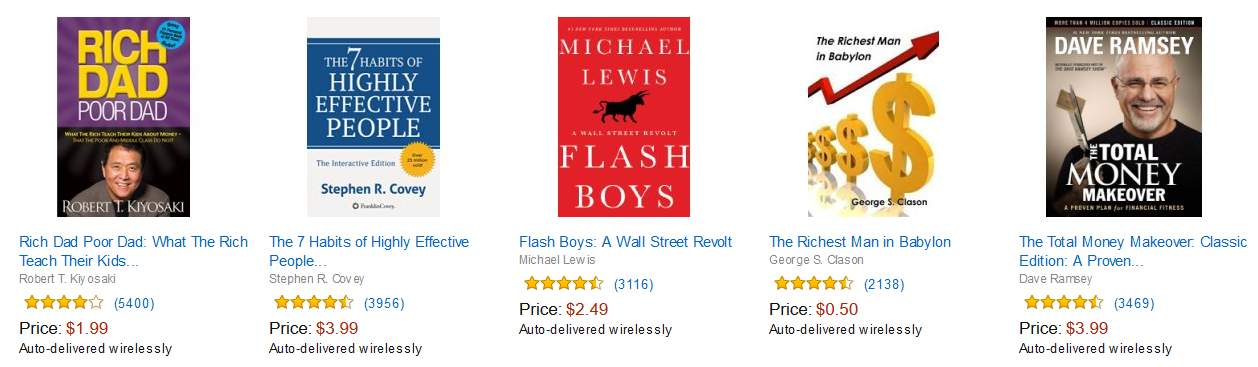Open the Rich Dad Poor Dad book cover
Screen dimensions: 1258x367
tap(123, 117)
